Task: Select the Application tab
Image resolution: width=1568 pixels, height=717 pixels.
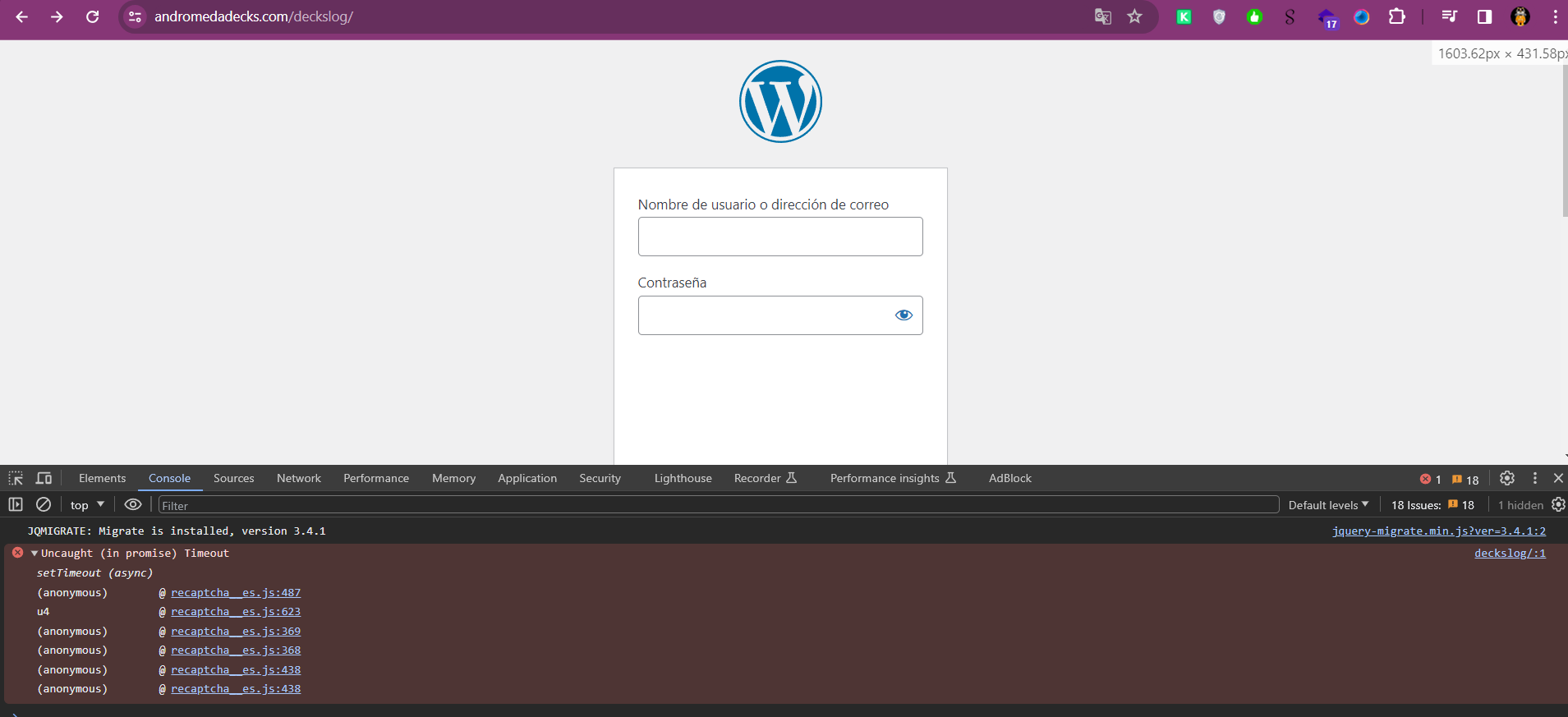Action: click(x=527, y=478)
